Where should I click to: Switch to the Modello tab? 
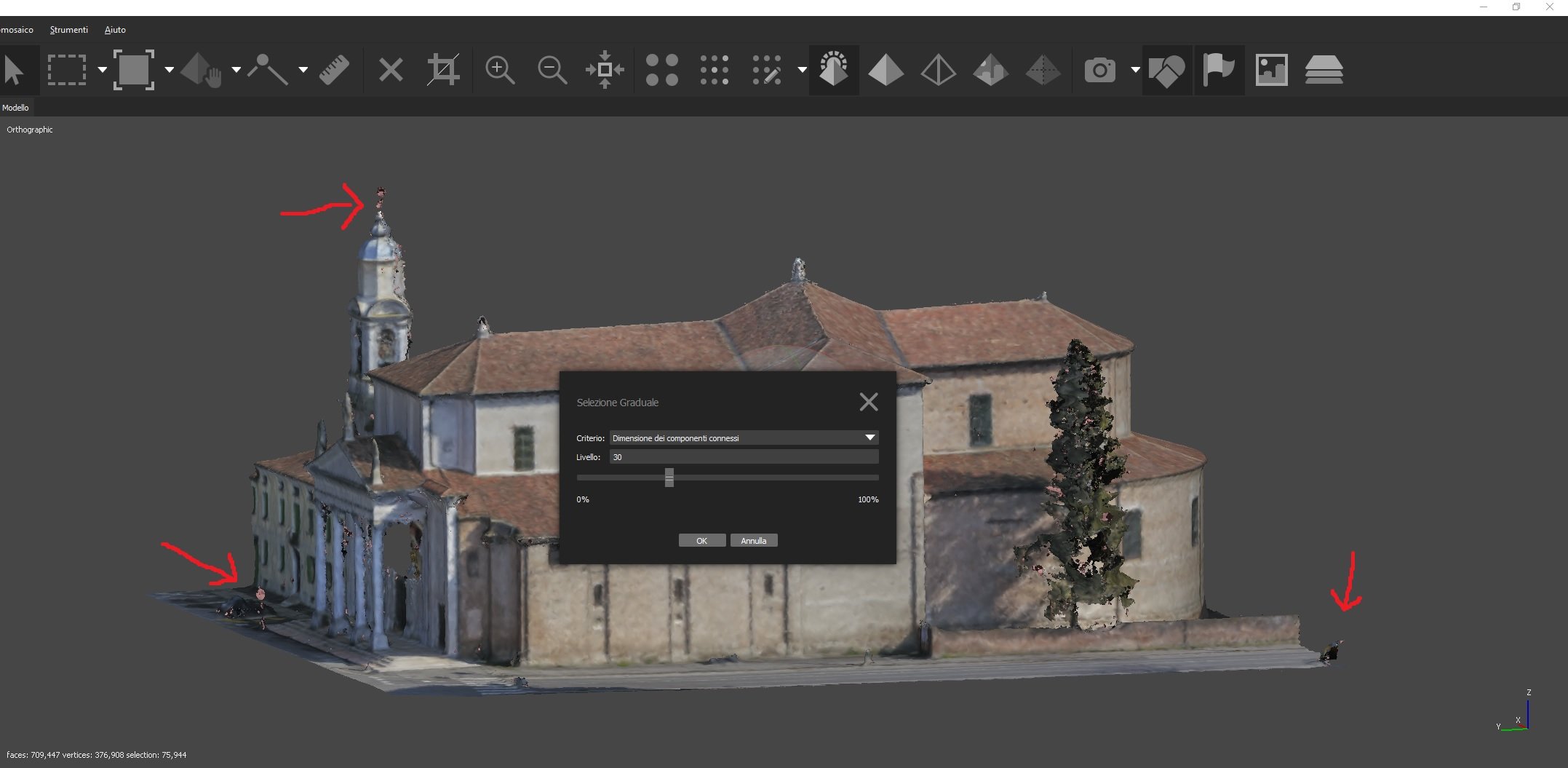pos(15,108)
